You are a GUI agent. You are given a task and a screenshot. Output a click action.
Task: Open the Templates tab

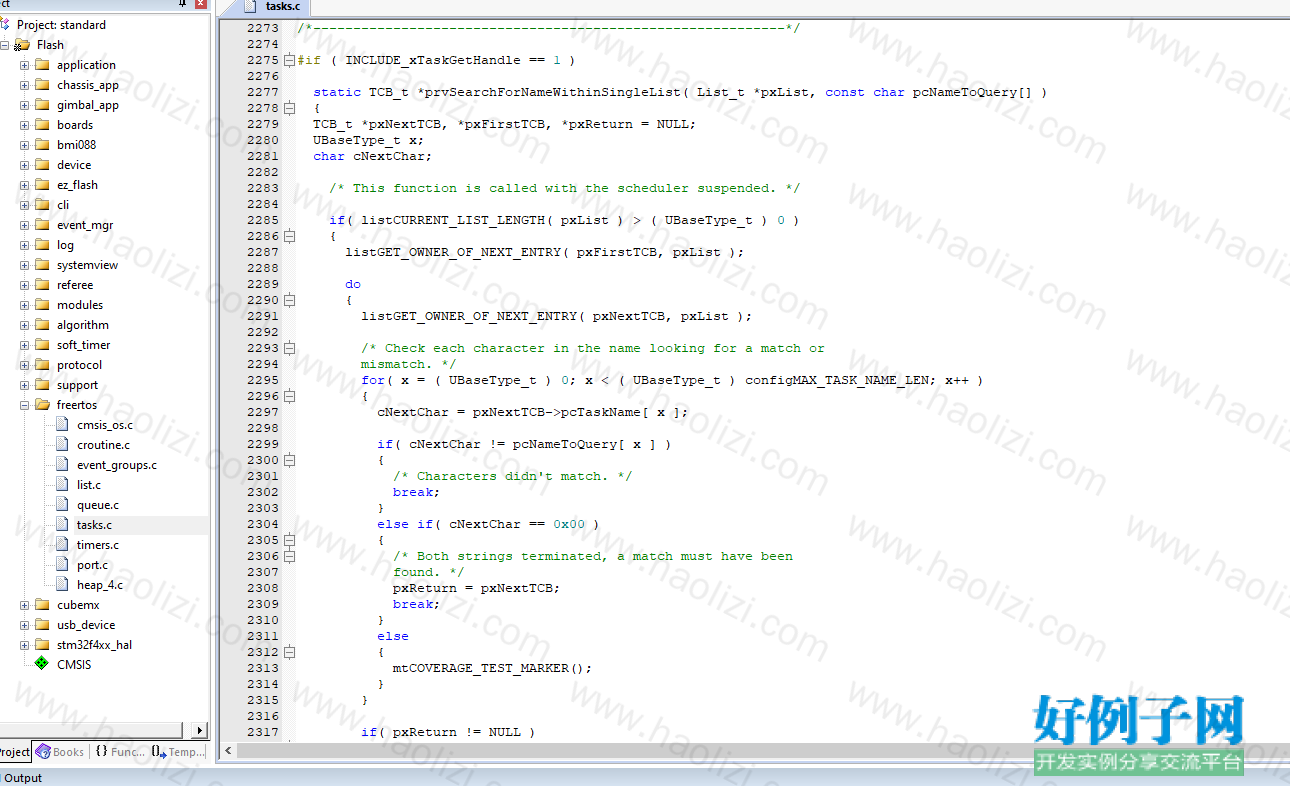pyautogui.click(x=178, y=752)
